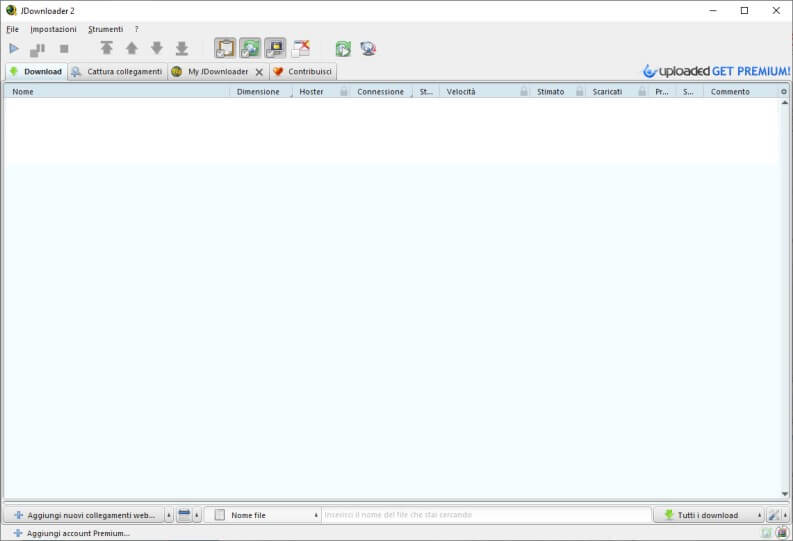Open the Tutti i download filter dropdown
The height and width of the screenshot is (541, 793).
709,515
